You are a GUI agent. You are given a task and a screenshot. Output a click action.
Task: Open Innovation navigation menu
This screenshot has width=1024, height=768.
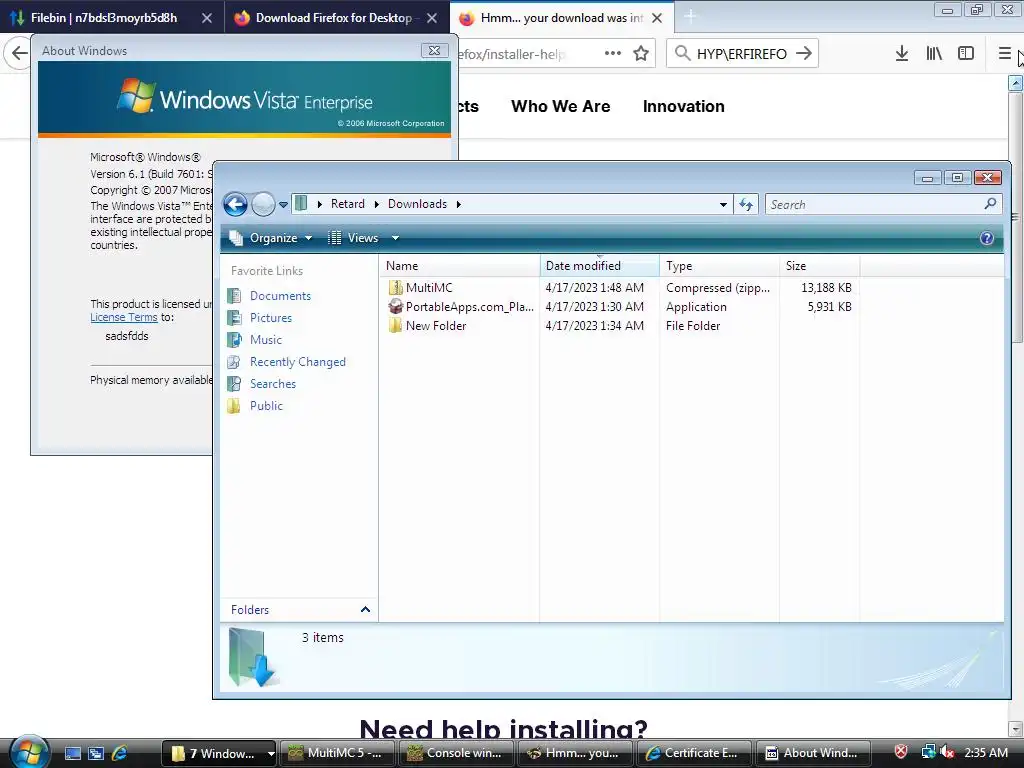coord(683,106)
